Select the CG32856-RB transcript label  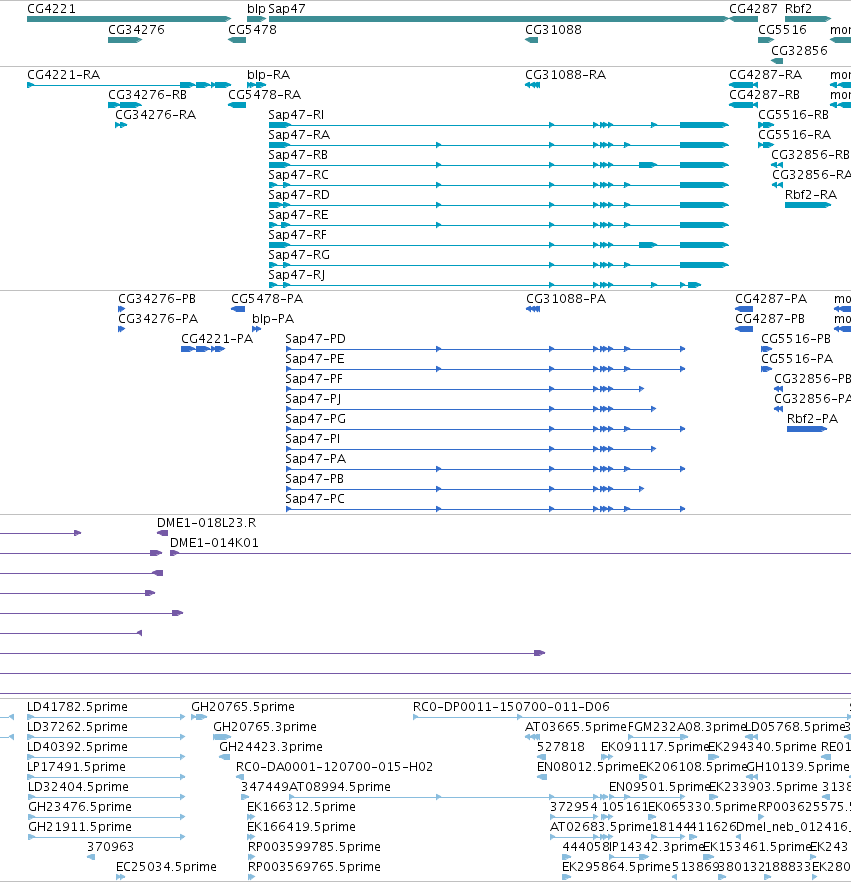click(x=811, y=155)
